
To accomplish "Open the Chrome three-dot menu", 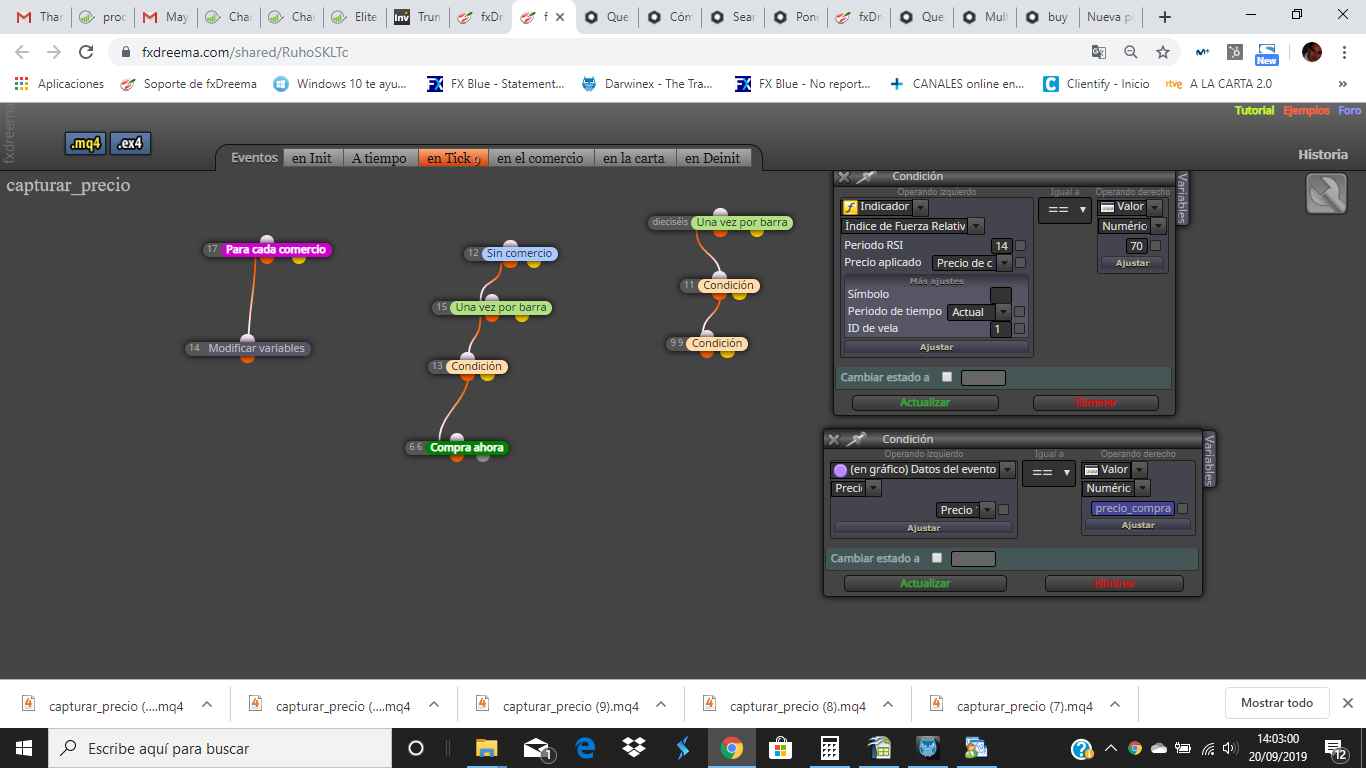I will pos(1344,52).
